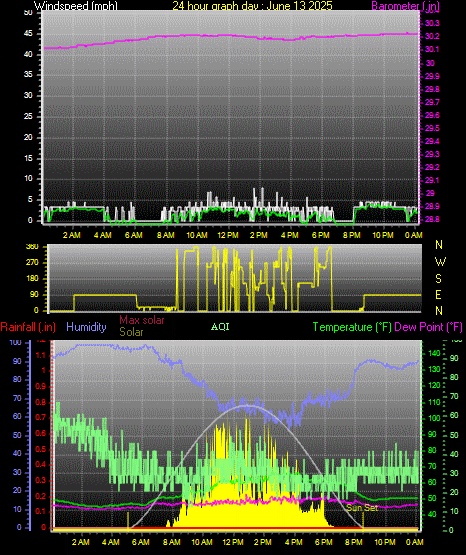Click the 30.1 barometer axis value

432,50
